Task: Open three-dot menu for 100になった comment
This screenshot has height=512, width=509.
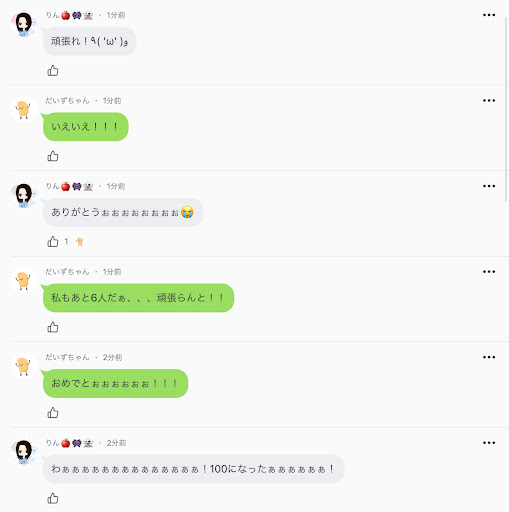Action: tap(489, 443)
